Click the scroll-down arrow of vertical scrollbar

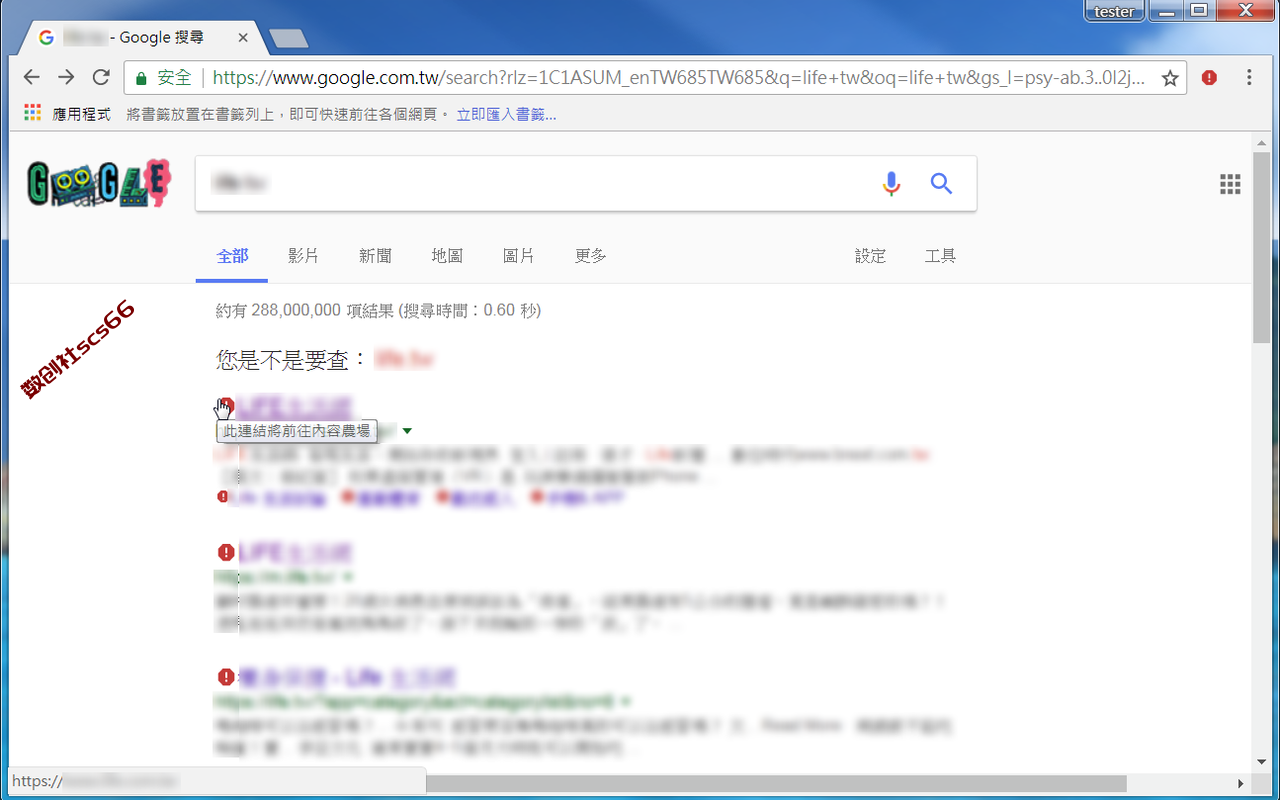coord(1261,762)
